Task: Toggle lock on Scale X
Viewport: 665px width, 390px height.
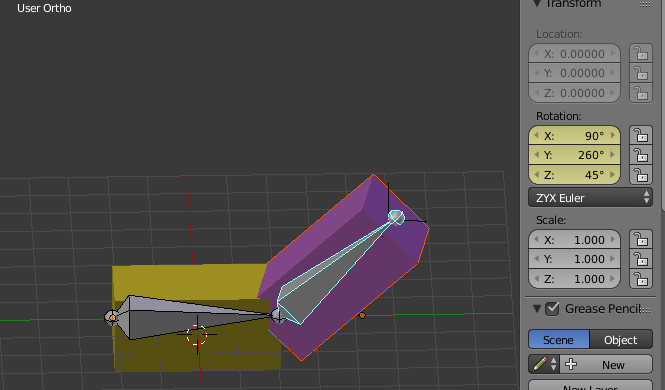Action: [x=640, y=240]
